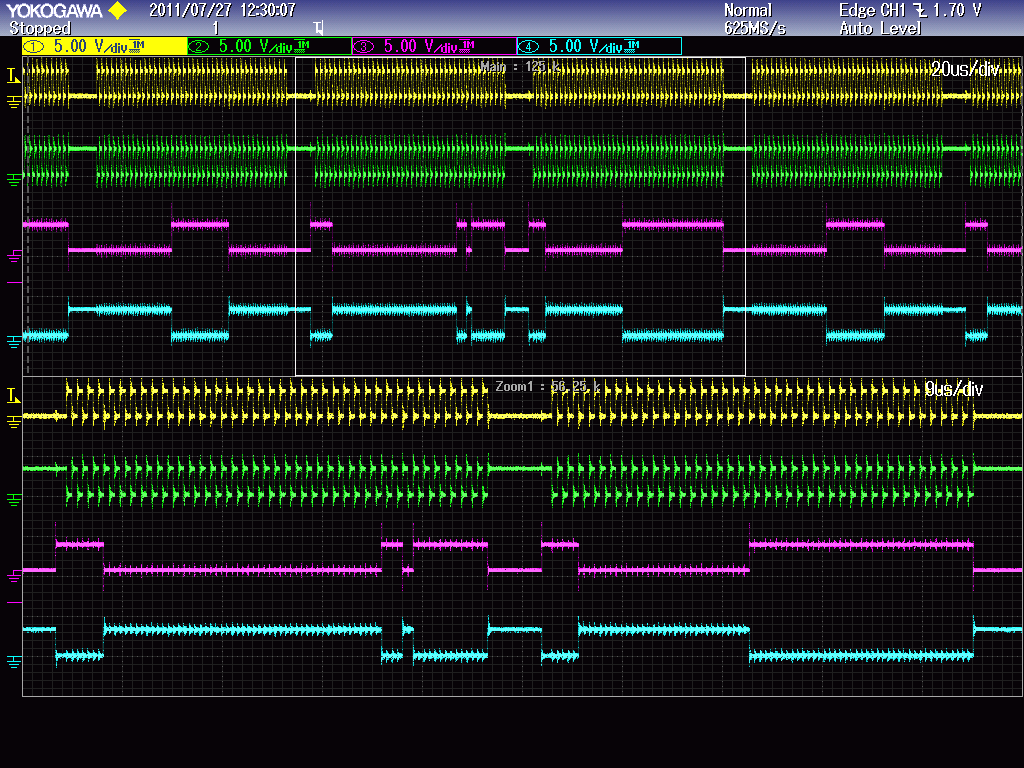Click the yellow trigger level T marker in the main window
The width and height of the screenshot is (1024, 768).
coord(13,76)
